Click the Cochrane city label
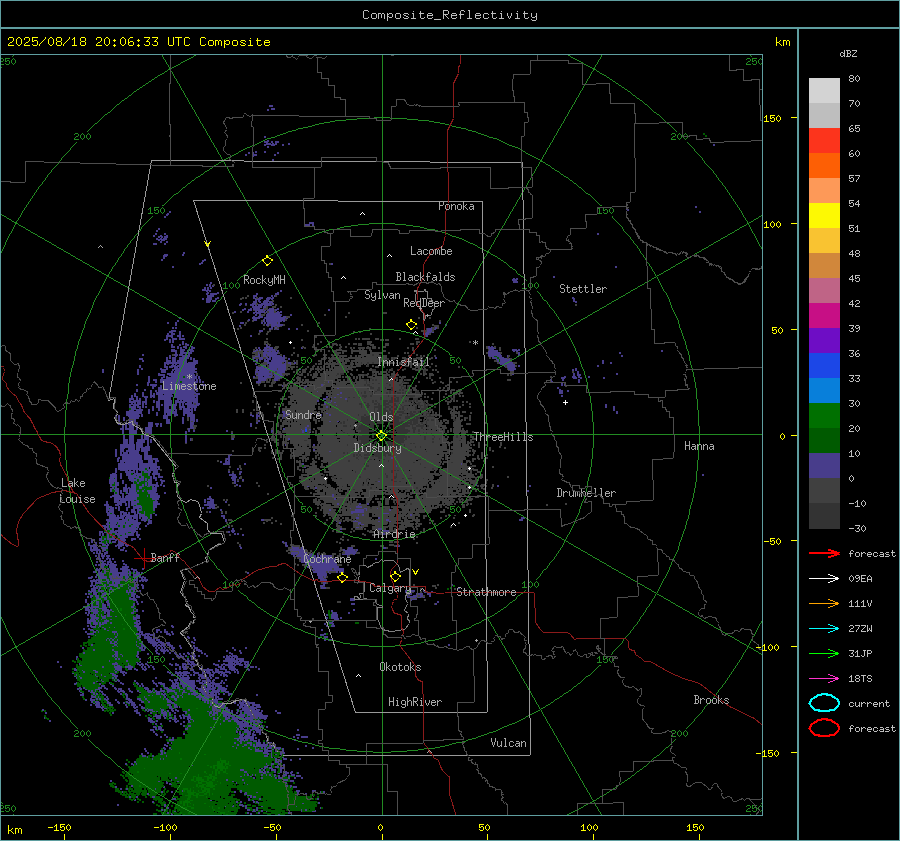 click(x=327, y=559)
